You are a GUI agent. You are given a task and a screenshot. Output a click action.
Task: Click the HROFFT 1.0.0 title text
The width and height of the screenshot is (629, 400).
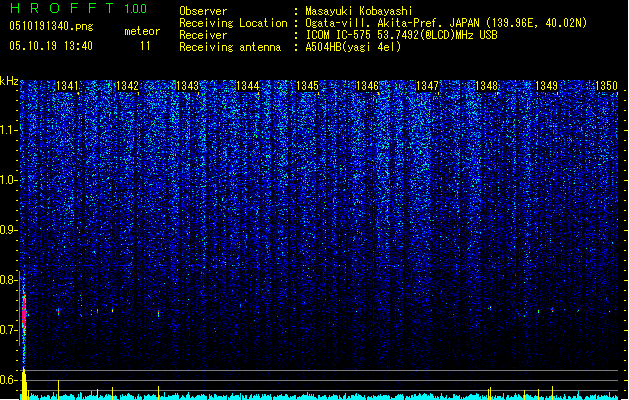(79, 8)
